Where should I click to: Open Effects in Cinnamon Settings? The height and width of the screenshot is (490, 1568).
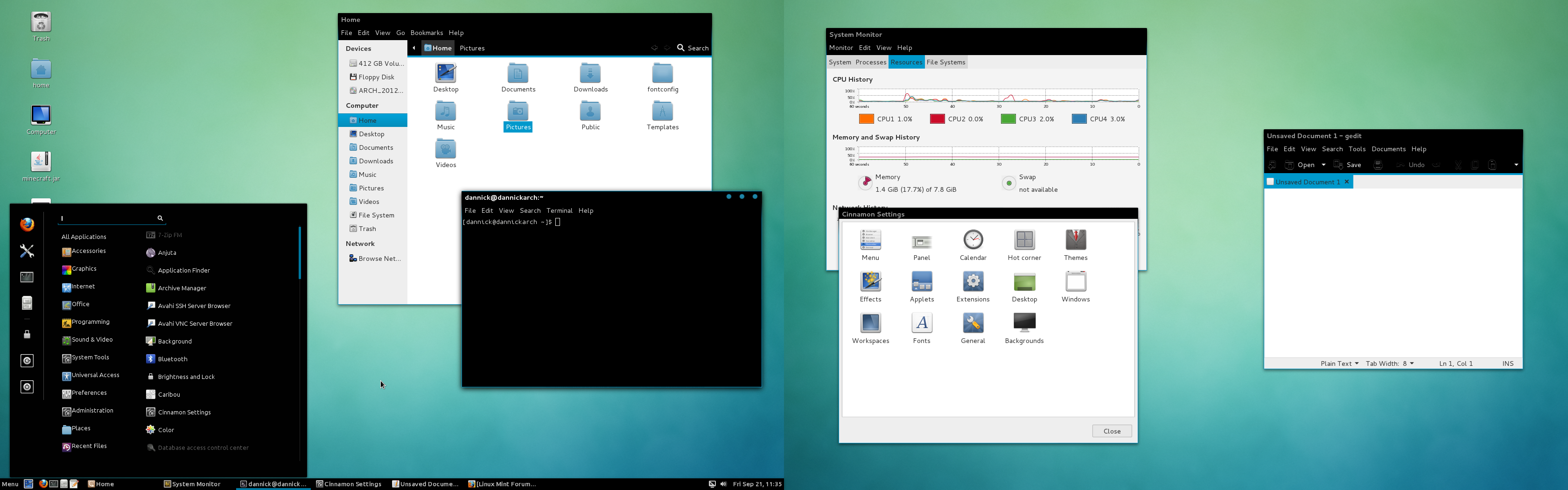point(870,287)
